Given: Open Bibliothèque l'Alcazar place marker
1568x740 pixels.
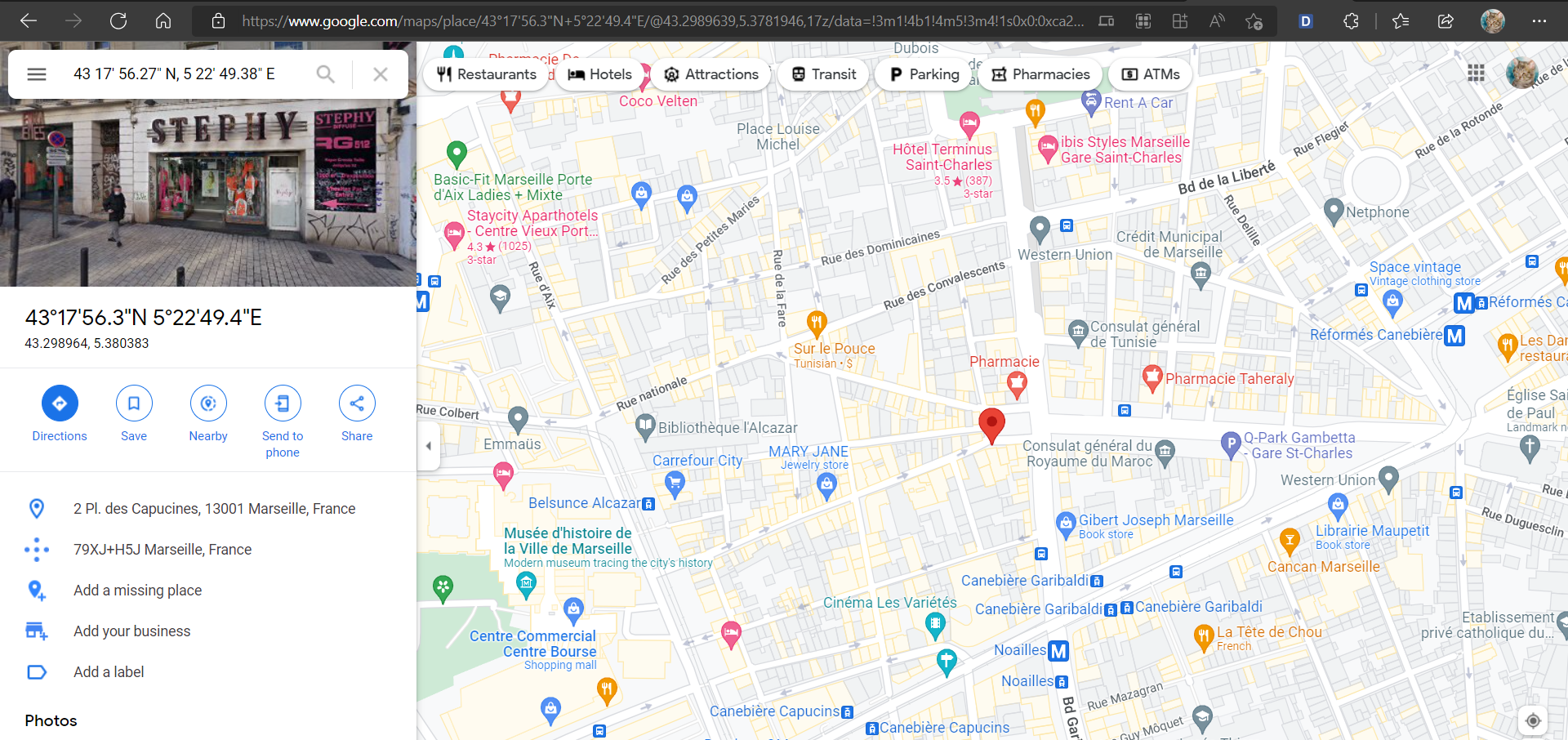Looking at the screenshot, I should tap(645, 426).
